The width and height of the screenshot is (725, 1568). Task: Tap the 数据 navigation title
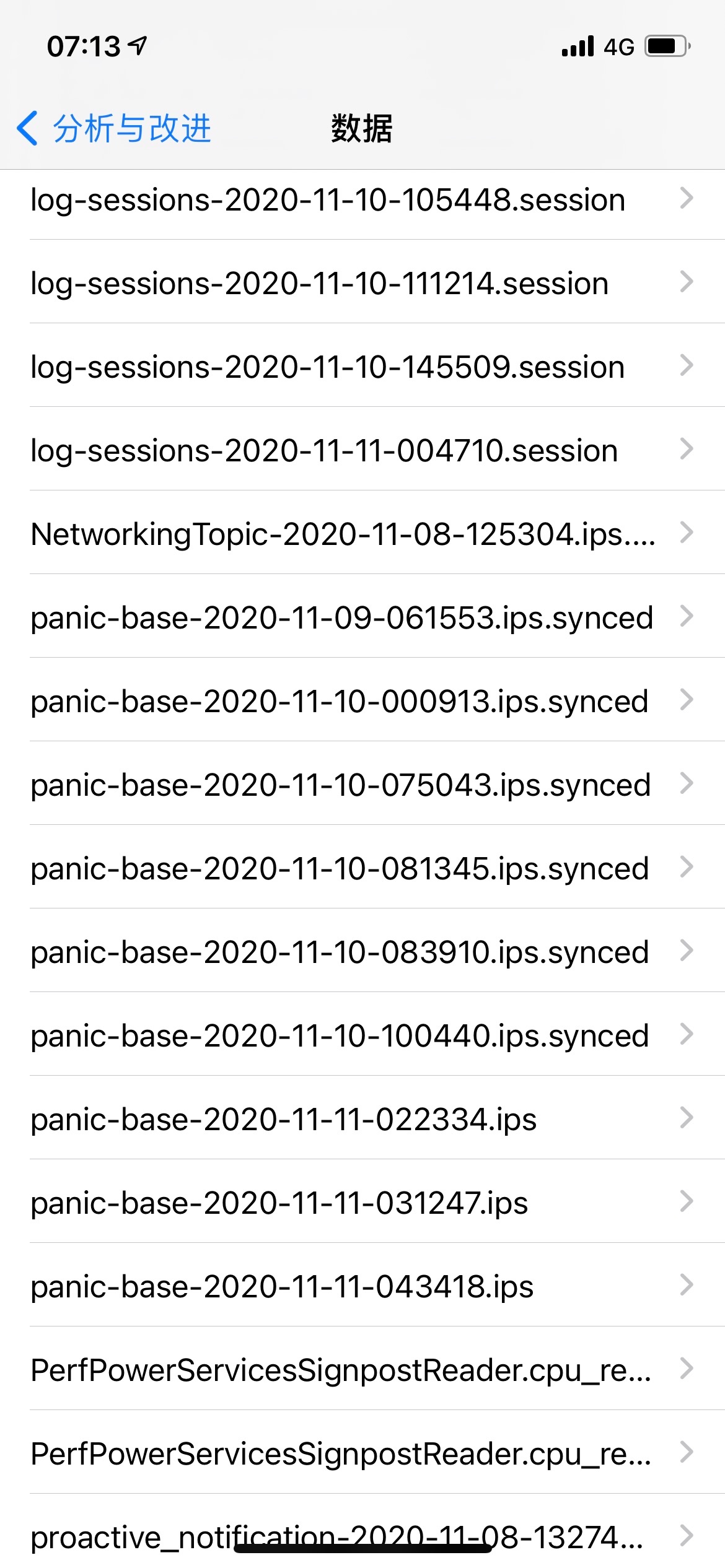362,128
